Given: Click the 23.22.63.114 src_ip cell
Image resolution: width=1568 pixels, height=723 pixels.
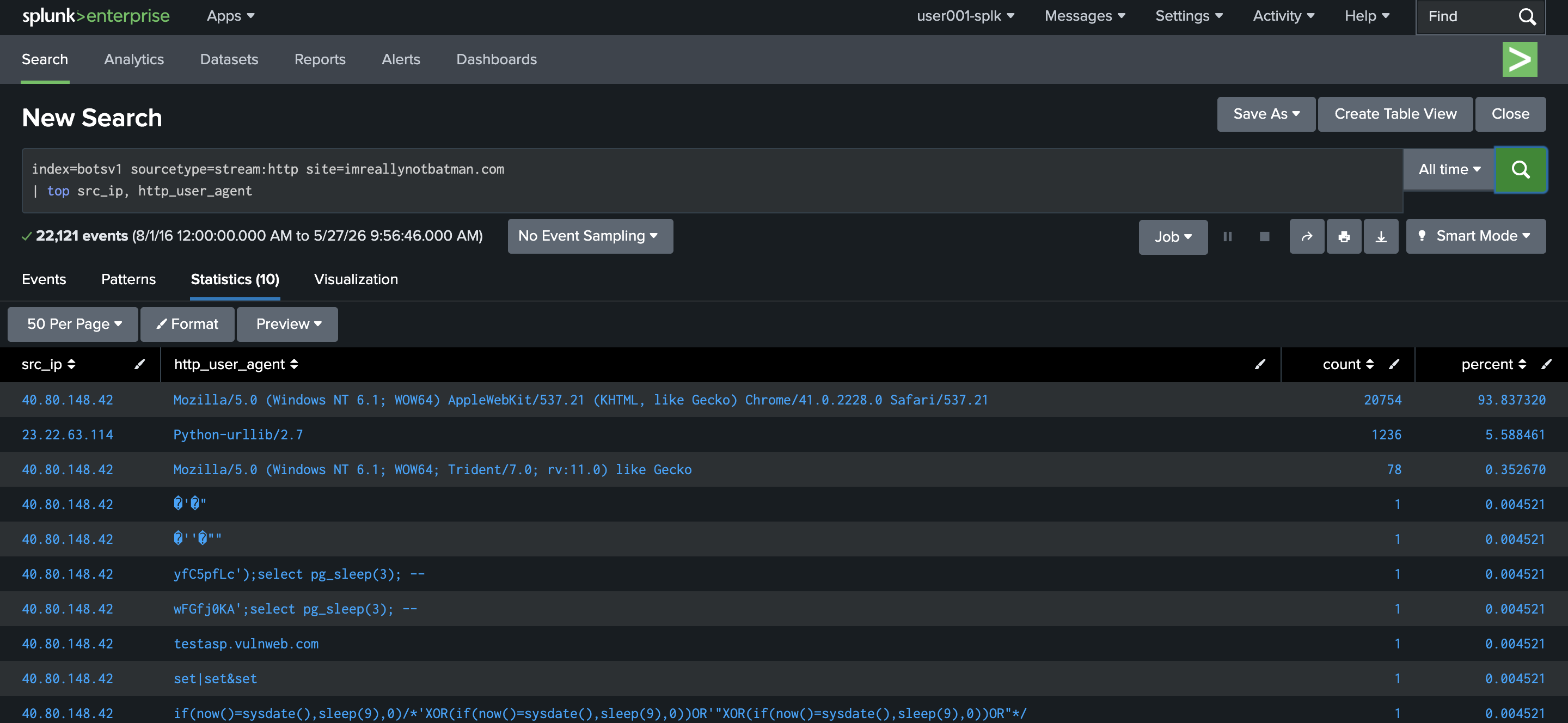Looking at the screenshot, I should pos(68,434).
